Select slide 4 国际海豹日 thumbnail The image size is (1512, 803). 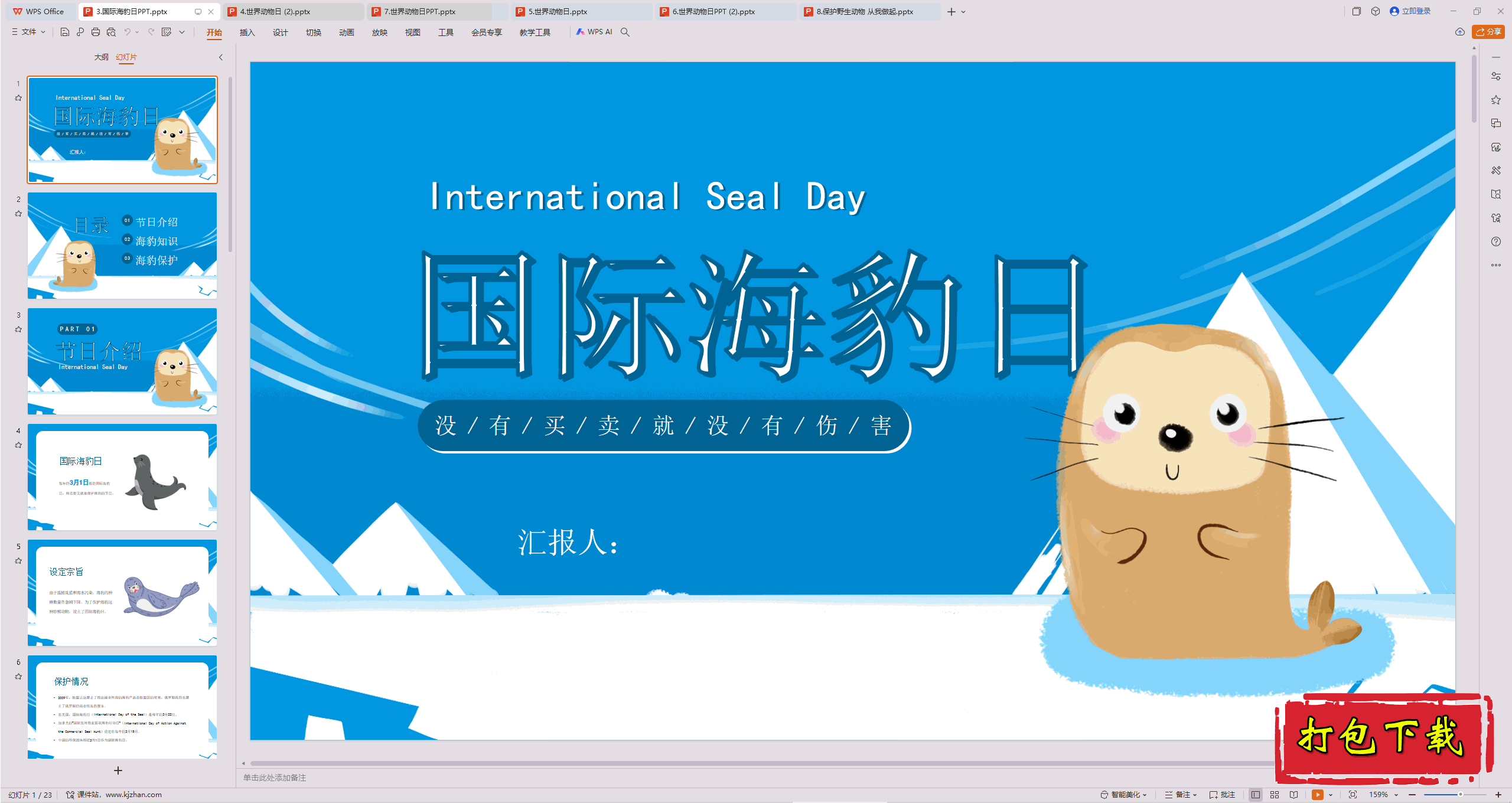pyautogui.click(x=122, y=477)
